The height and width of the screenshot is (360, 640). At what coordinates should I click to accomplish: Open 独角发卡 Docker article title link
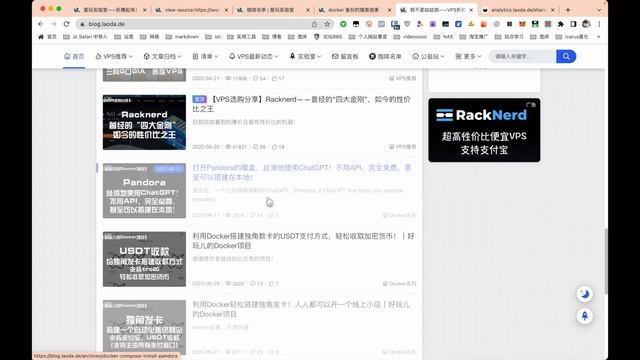click(301, 309)
